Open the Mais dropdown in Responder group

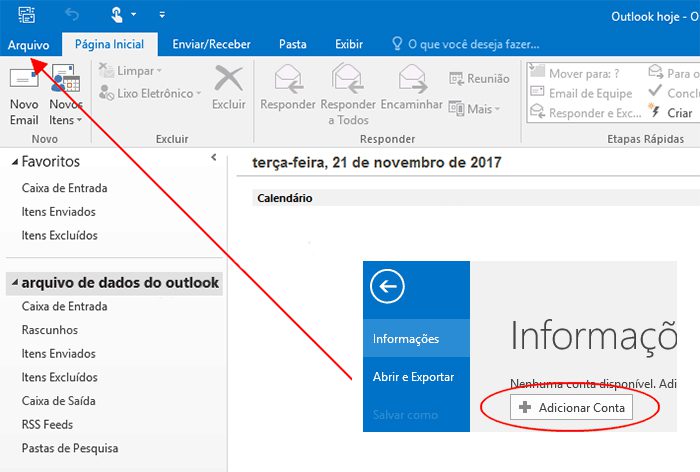point(475,109)
